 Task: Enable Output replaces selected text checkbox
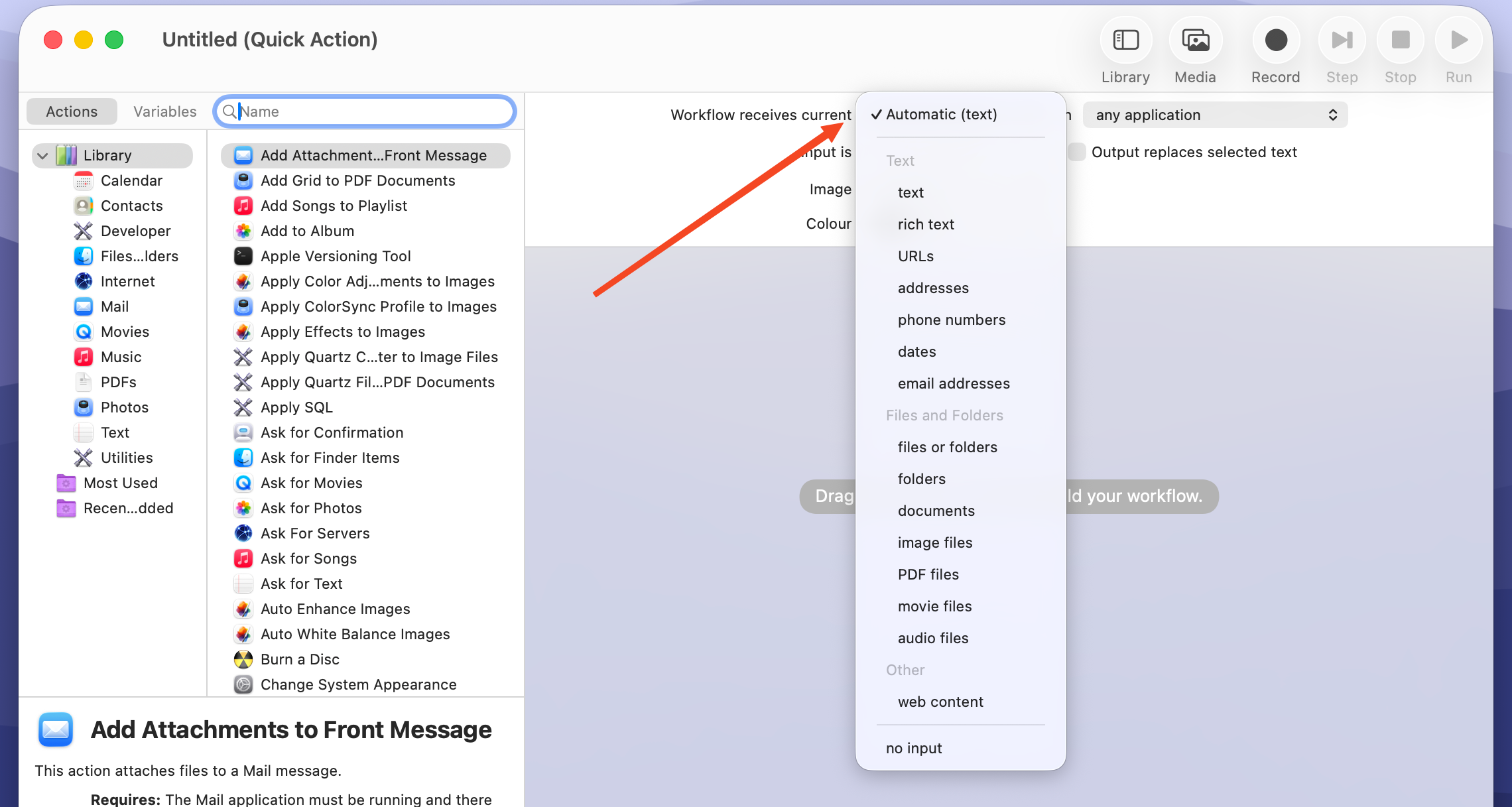click(x=1077, y=152)
